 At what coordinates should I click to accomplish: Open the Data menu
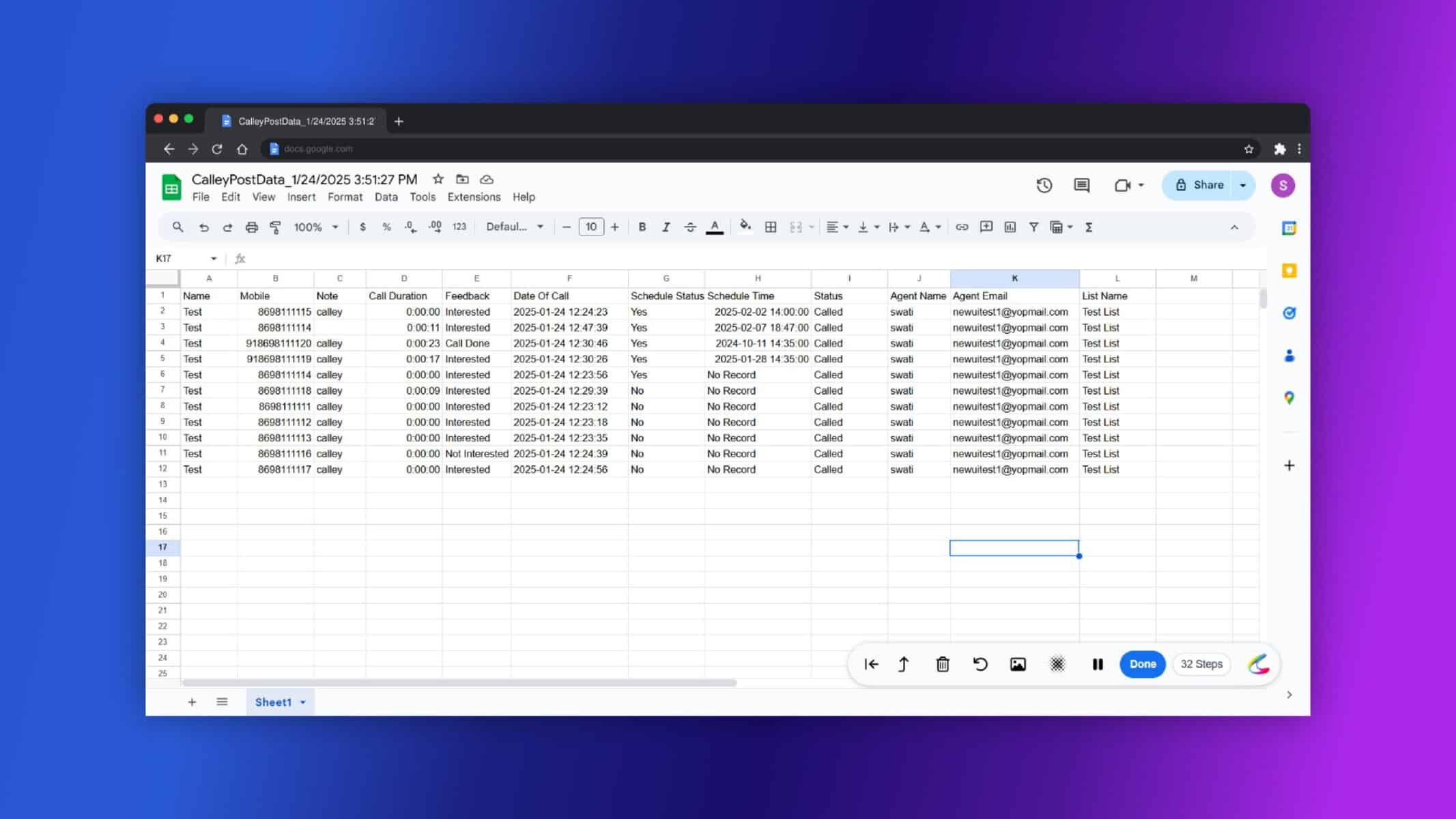coord(386,197)
